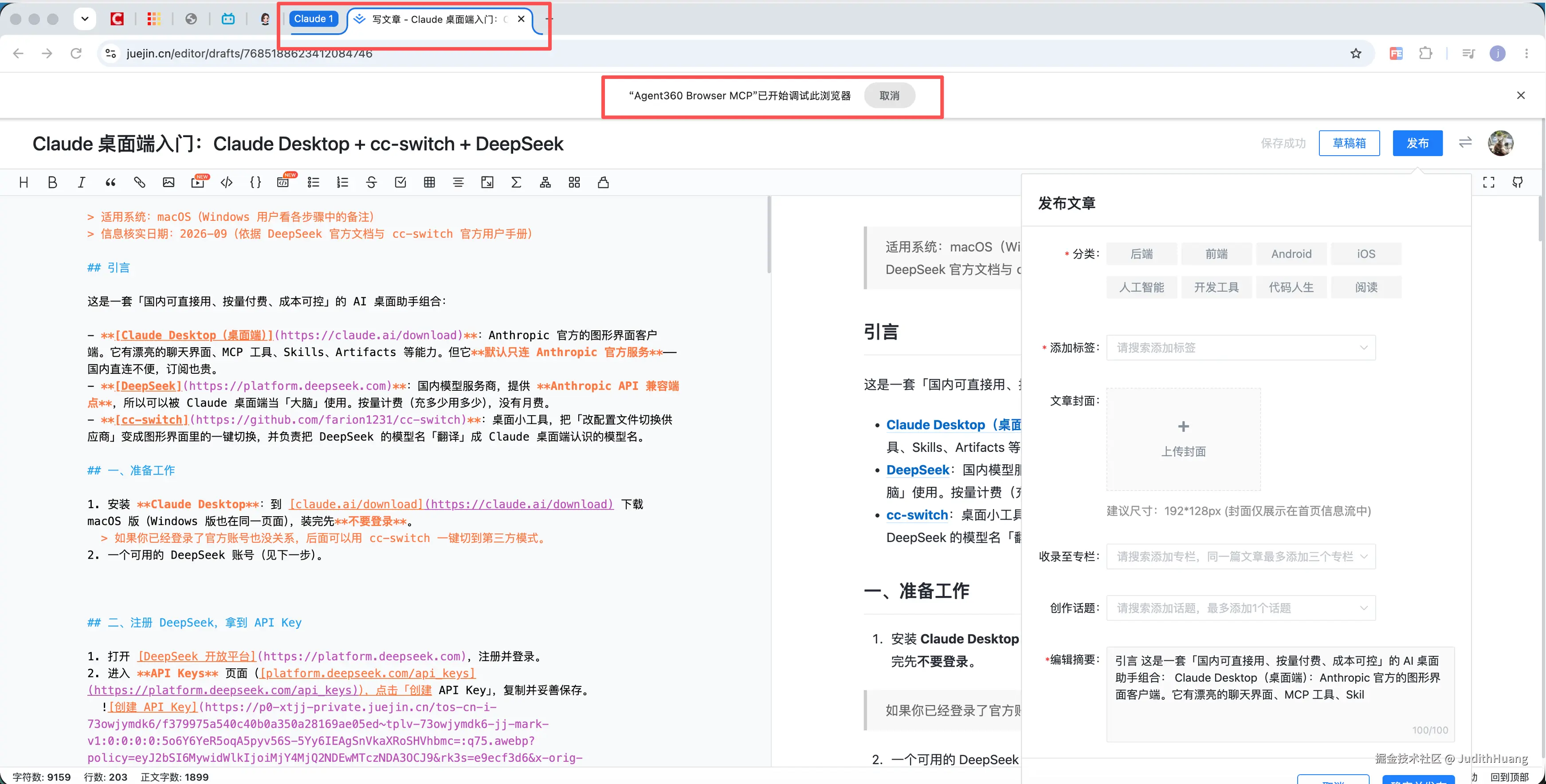Viewport: 1546px width, 784px height.
Task: Insert a code block with braces icon
Action: (255, 183)
